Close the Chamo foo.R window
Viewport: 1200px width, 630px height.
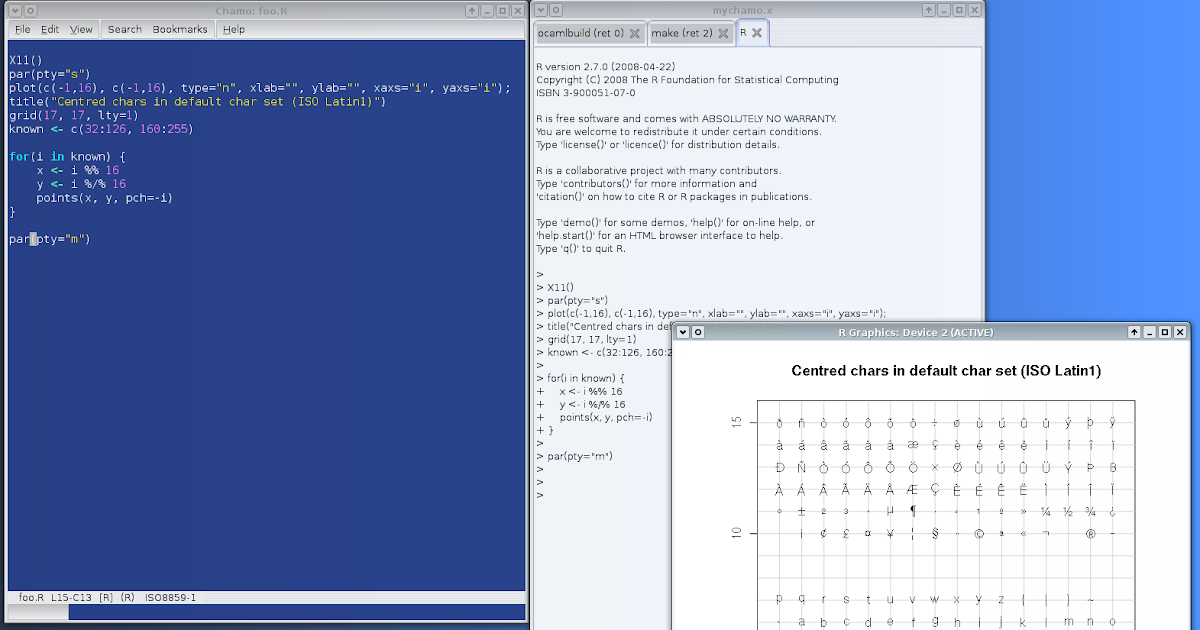[517, 9]
